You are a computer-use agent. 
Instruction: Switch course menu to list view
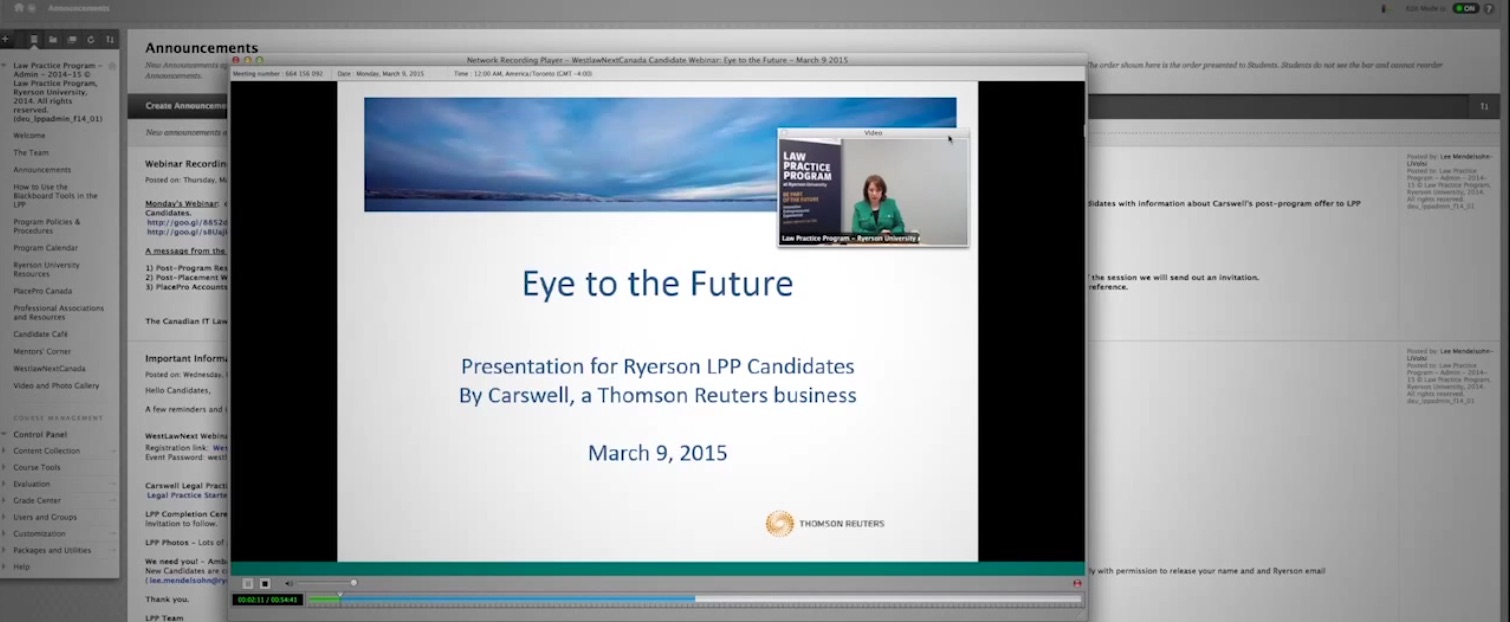33,39
